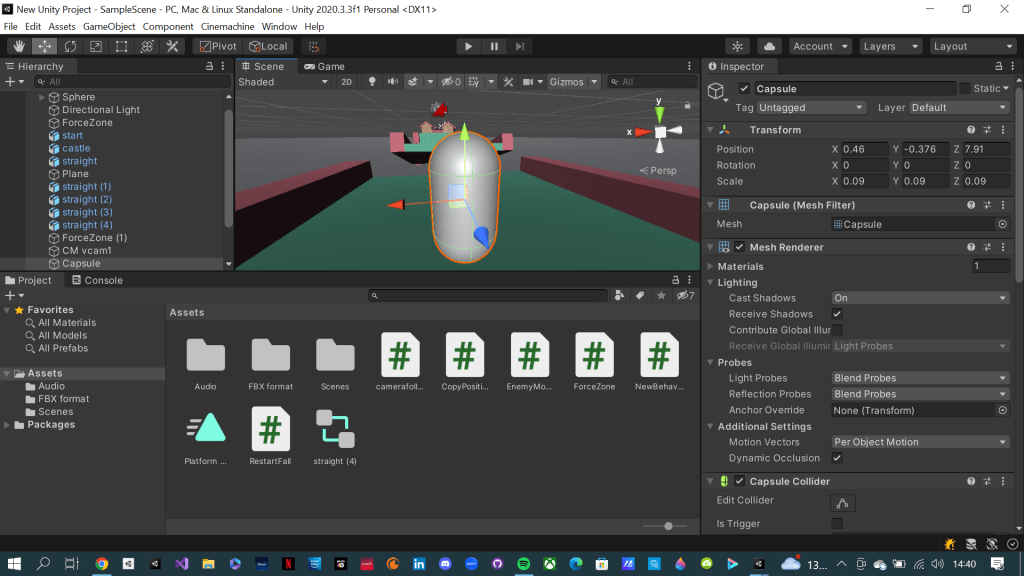Switch to the Game tab
The image size is (1024, 576).
[324, 66]
